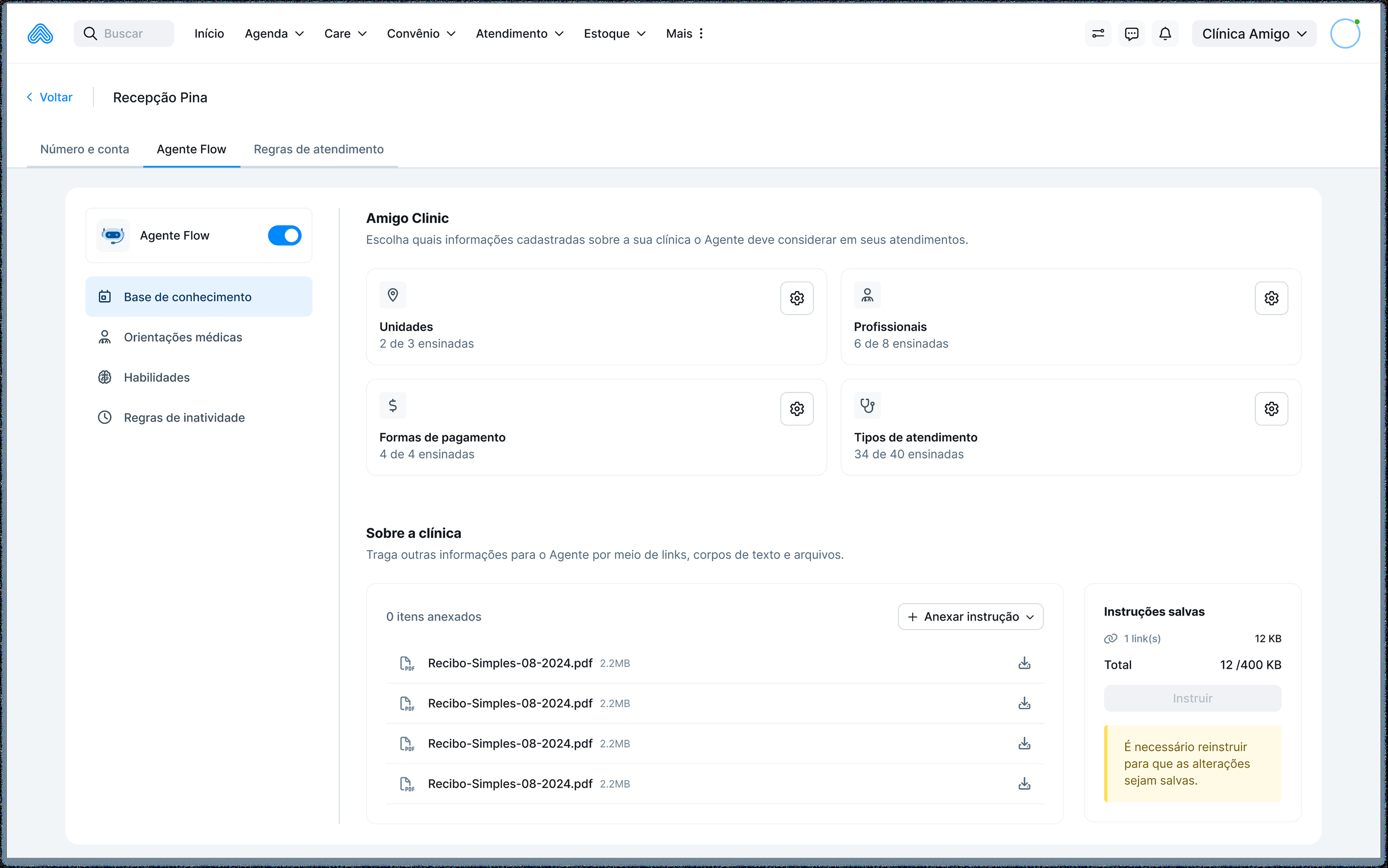Click the link icon beside 1 link(s)

(1111, 638)
